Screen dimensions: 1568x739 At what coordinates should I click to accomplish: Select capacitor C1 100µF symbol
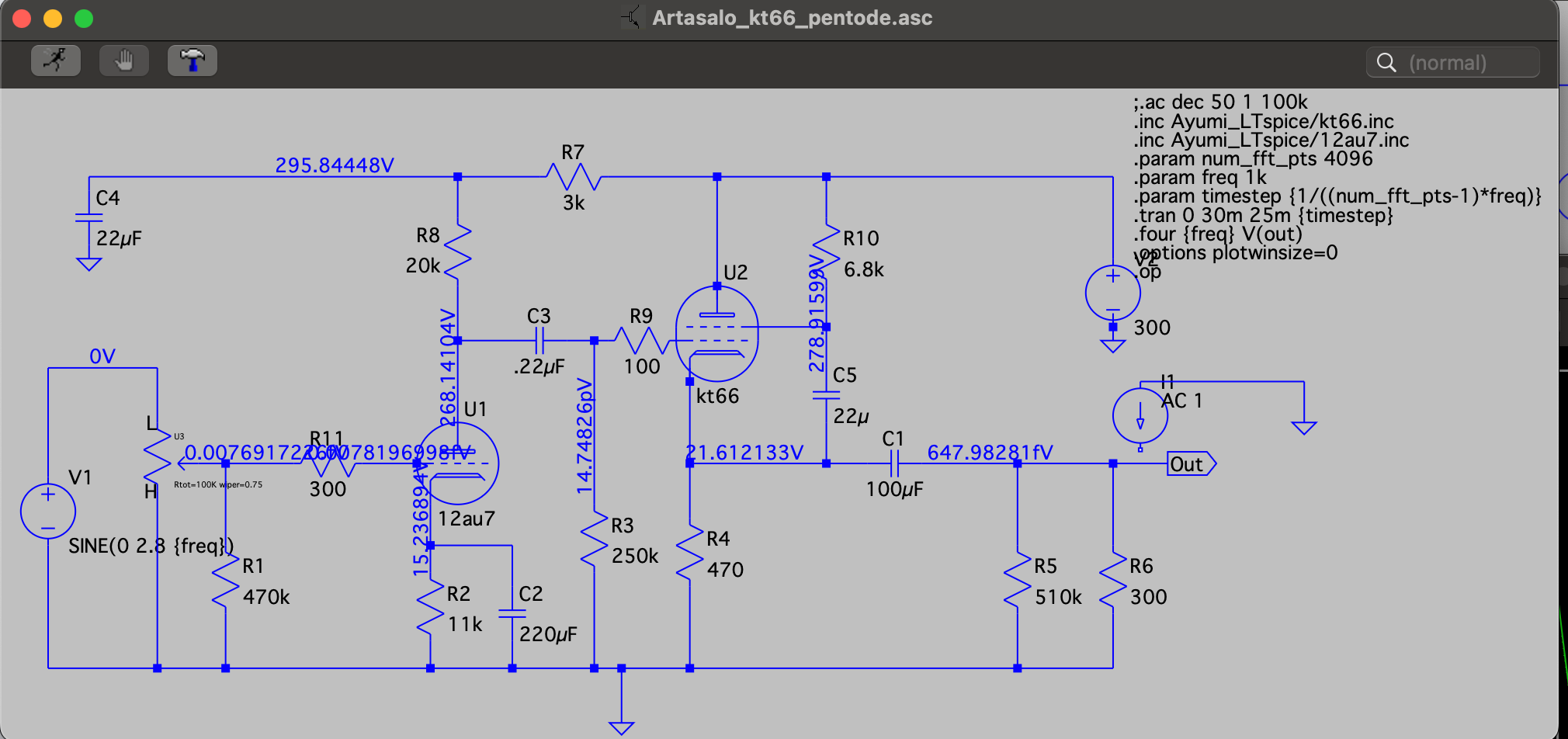point(894,463)
